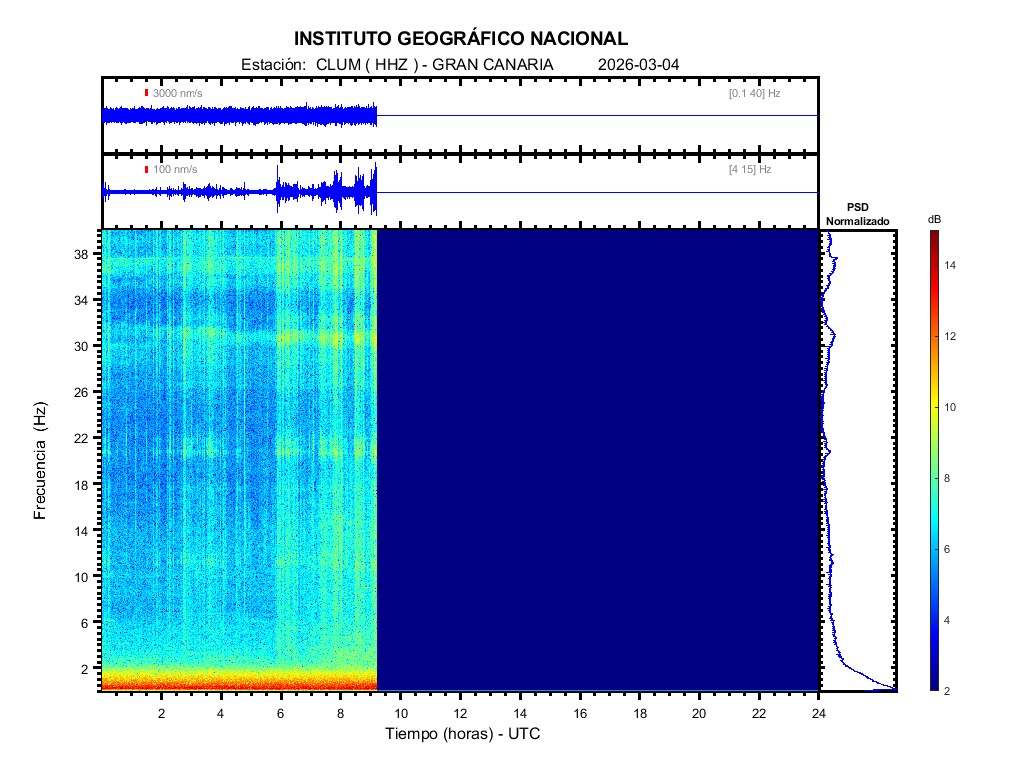Click the red 100 nm/s scale marker
1024x768 pixels.
click(146, 170)
